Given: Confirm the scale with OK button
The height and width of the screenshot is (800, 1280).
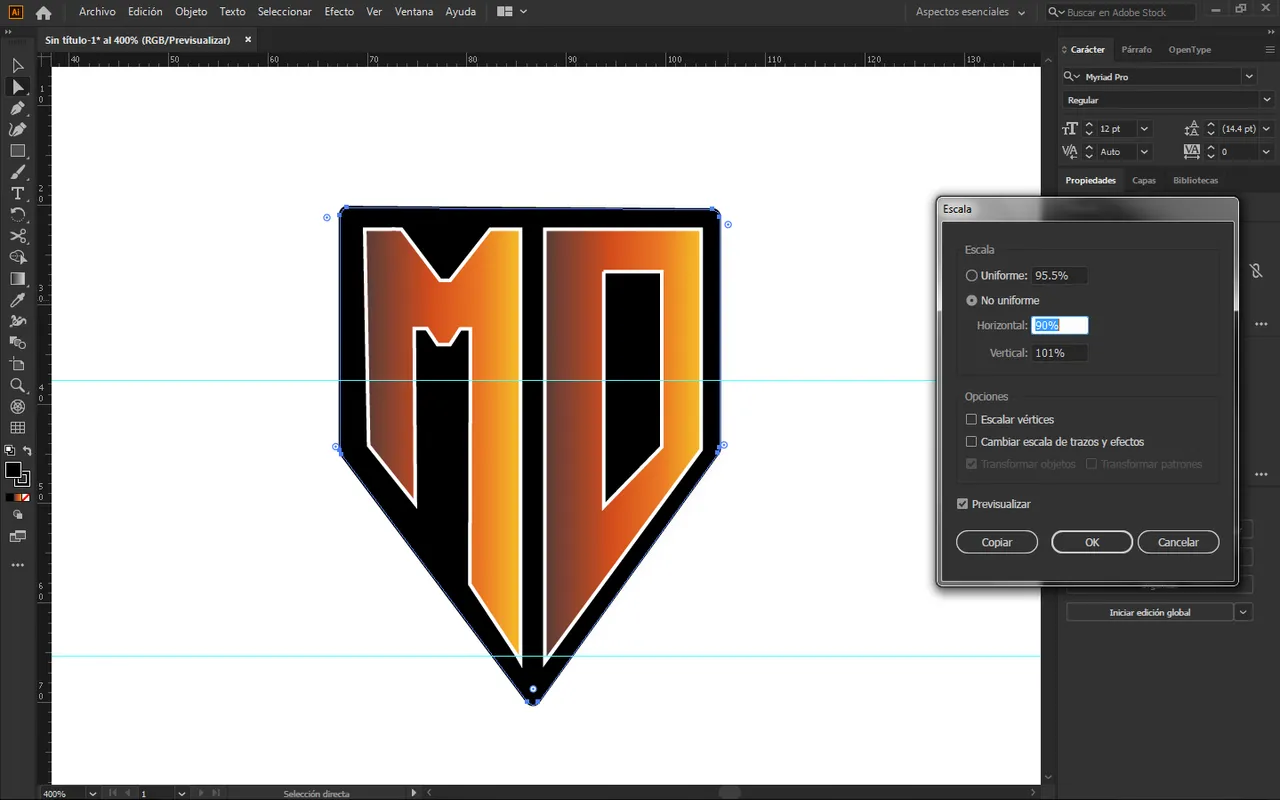Looking at the screenshot, I should tap(1092, 542).
